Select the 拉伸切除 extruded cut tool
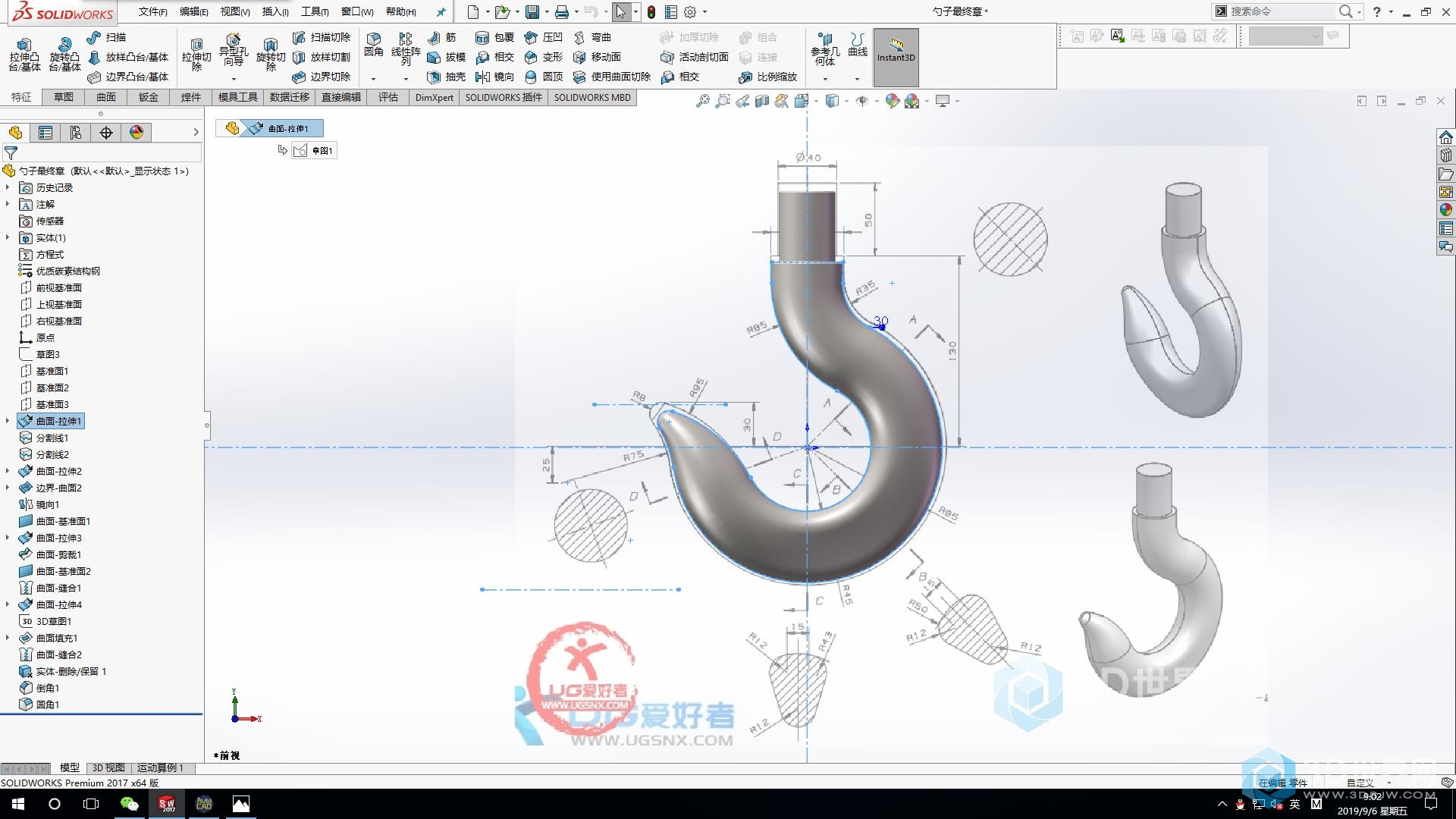 [x=196, y=55]
